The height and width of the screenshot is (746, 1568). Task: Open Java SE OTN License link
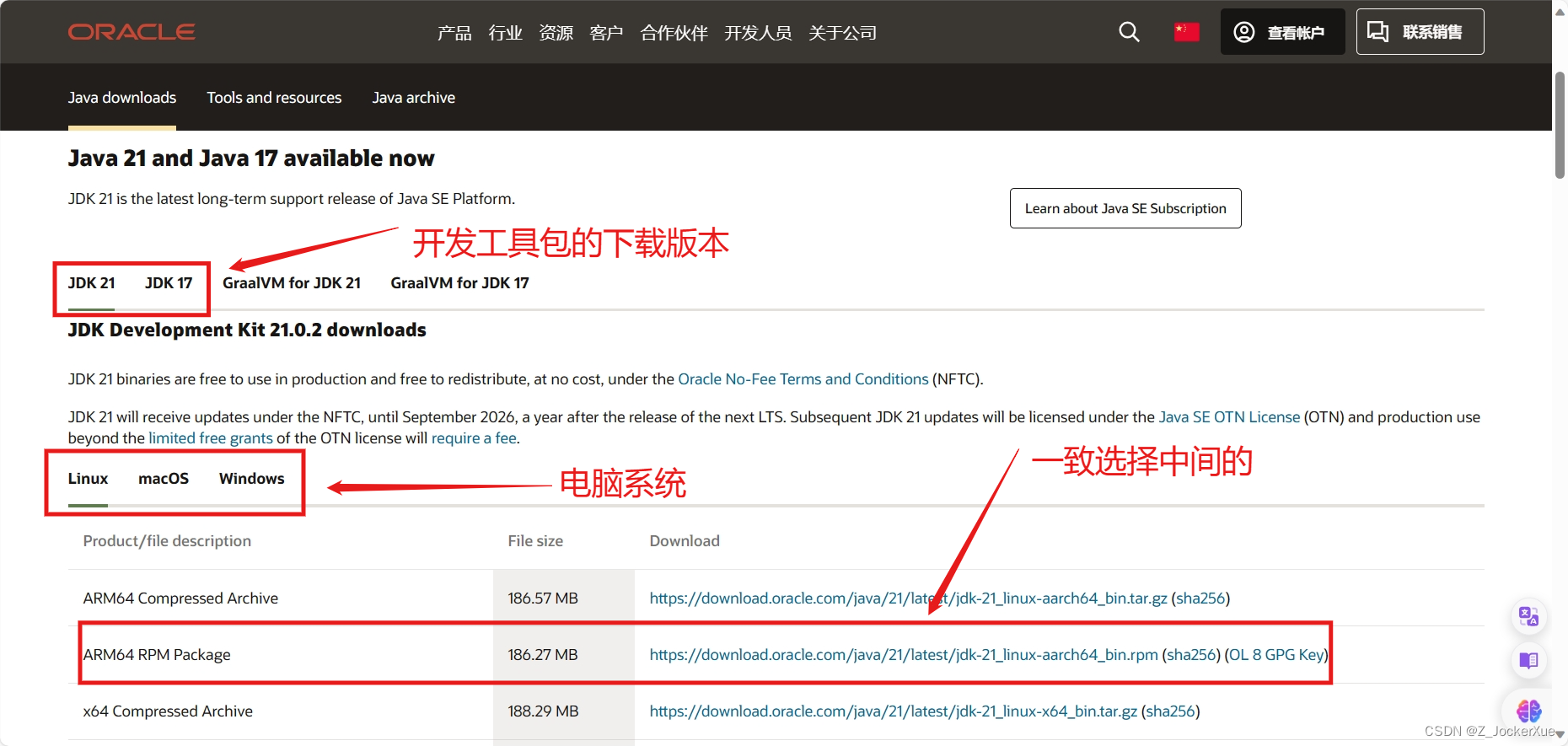[1229, 417]
